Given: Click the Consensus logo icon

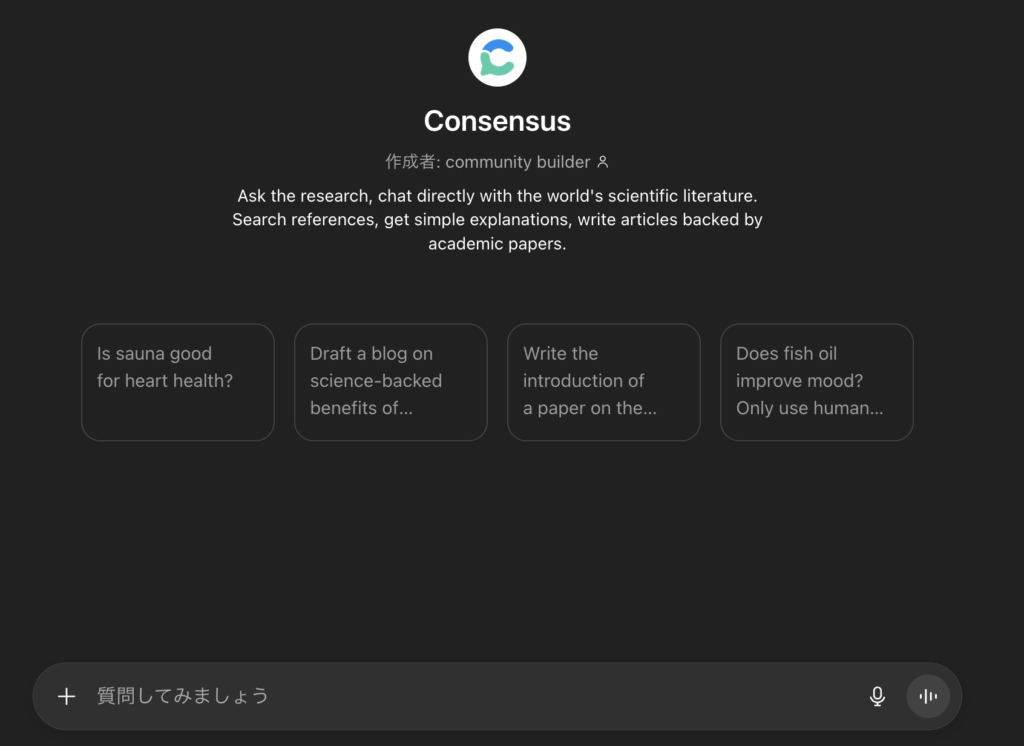Looking at the screenshot, I should click(x=497, y=57).
